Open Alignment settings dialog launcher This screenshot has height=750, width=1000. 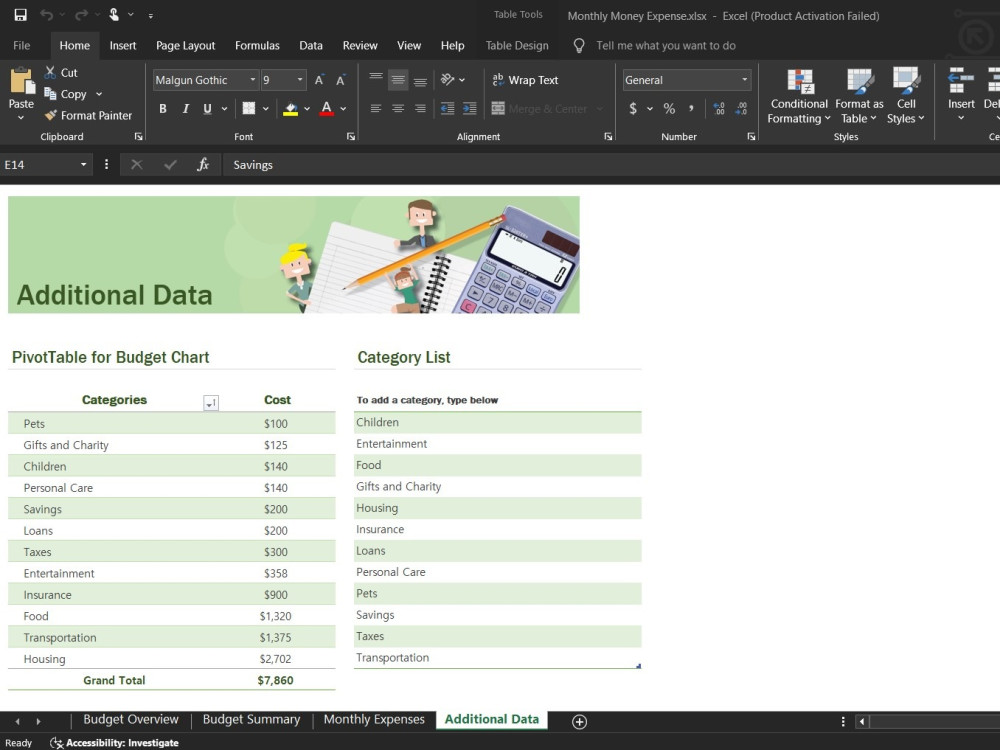point(608,136)
